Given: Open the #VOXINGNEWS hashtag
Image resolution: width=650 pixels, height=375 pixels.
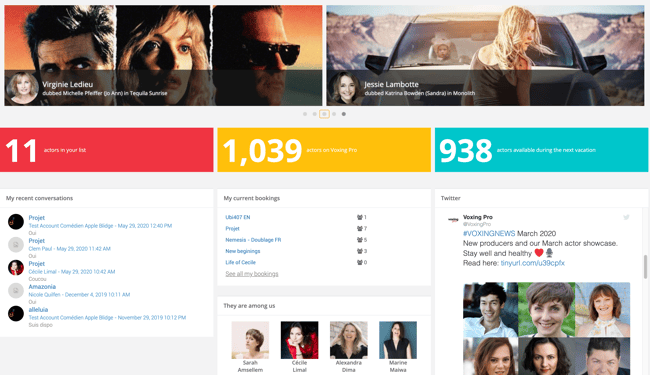Looking at the screenshot, I should point(489,233).
